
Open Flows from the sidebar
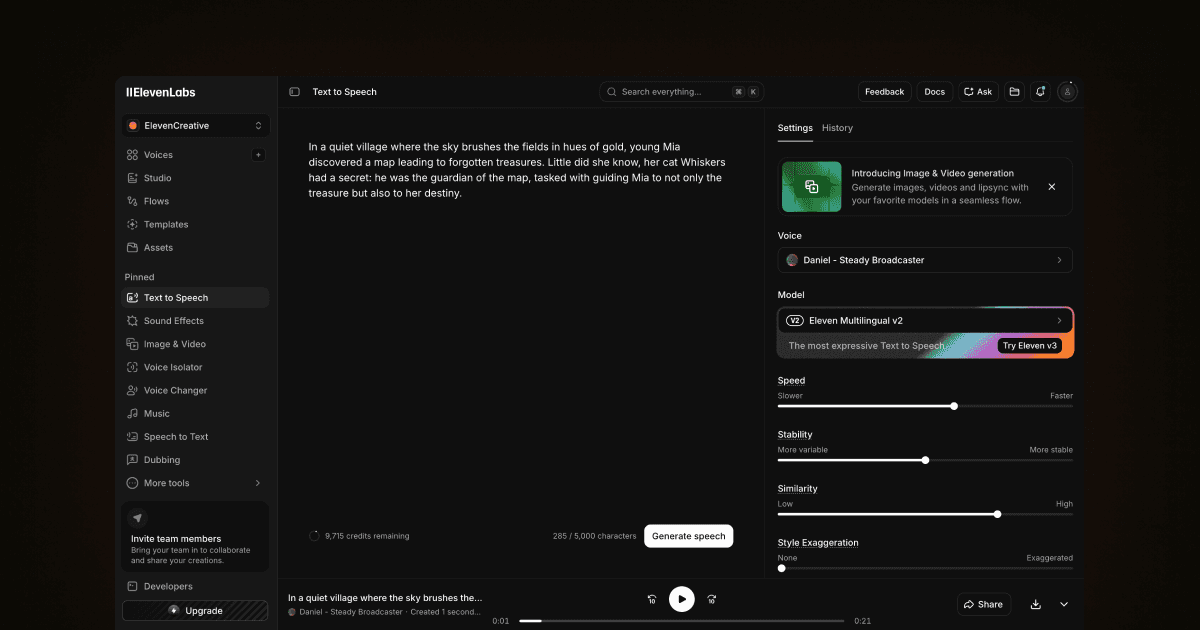coord(195,201)
